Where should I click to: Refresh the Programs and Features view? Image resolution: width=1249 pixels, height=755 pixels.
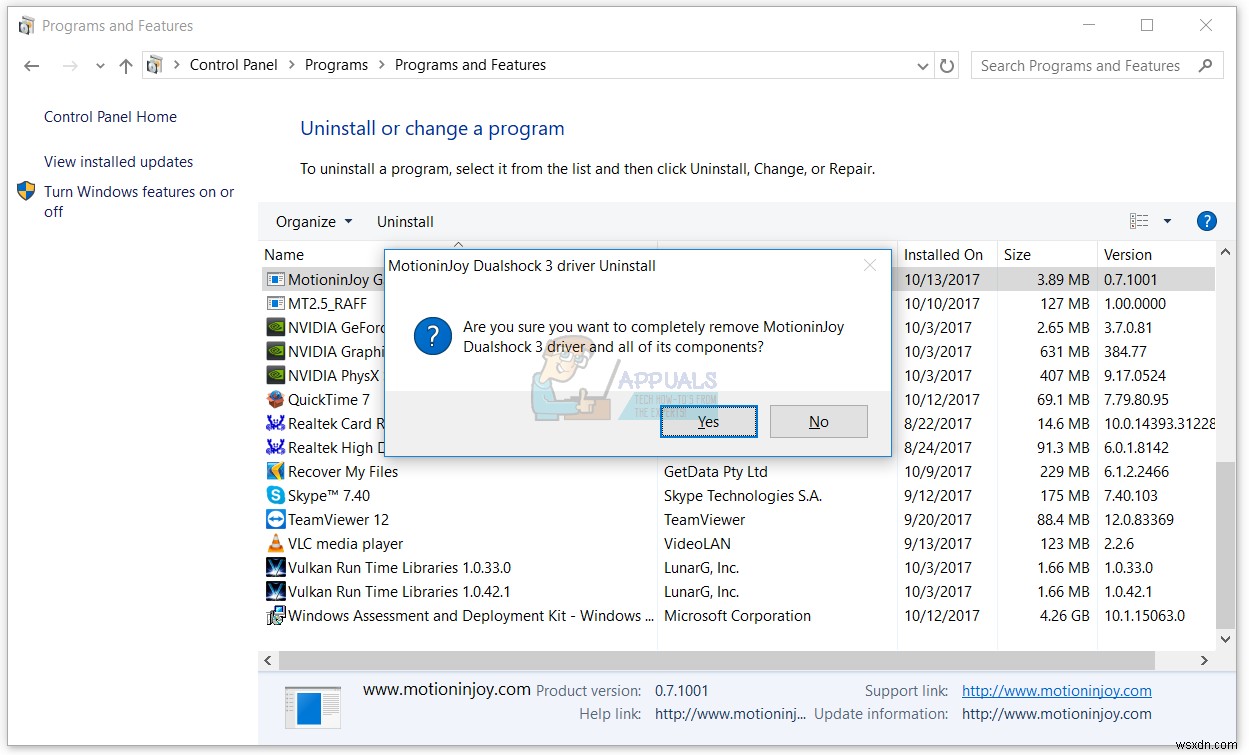pos(947,66)
